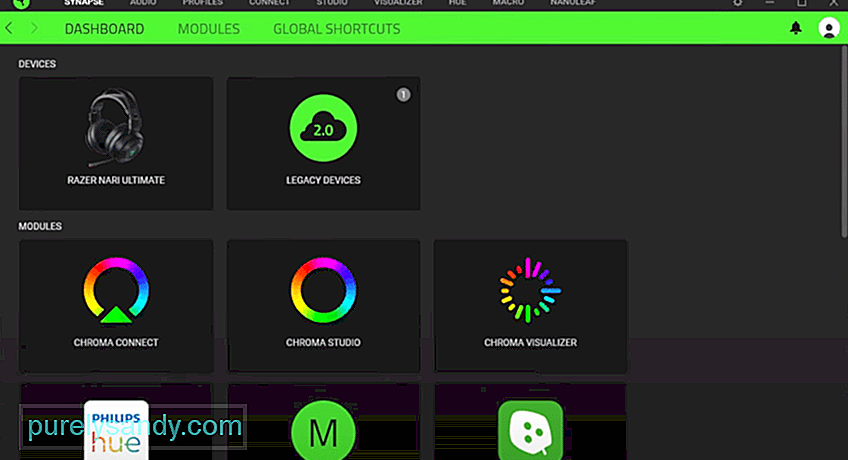The image size is (848, 460).
Task: Click the Chroma Visualizer label
Action: click(x=531, y=343)
